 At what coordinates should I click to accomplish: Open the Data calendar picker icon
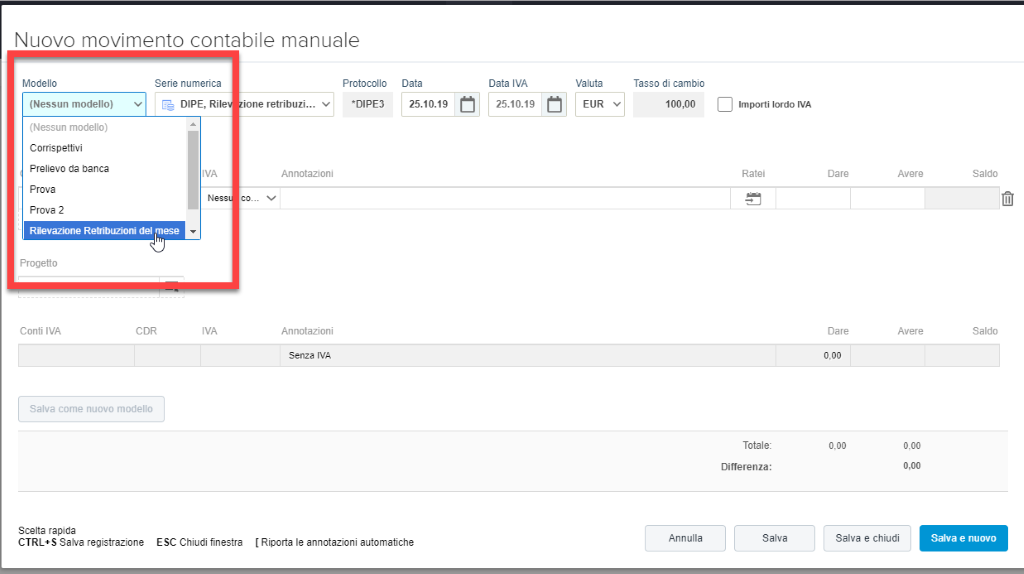[467, 104]
